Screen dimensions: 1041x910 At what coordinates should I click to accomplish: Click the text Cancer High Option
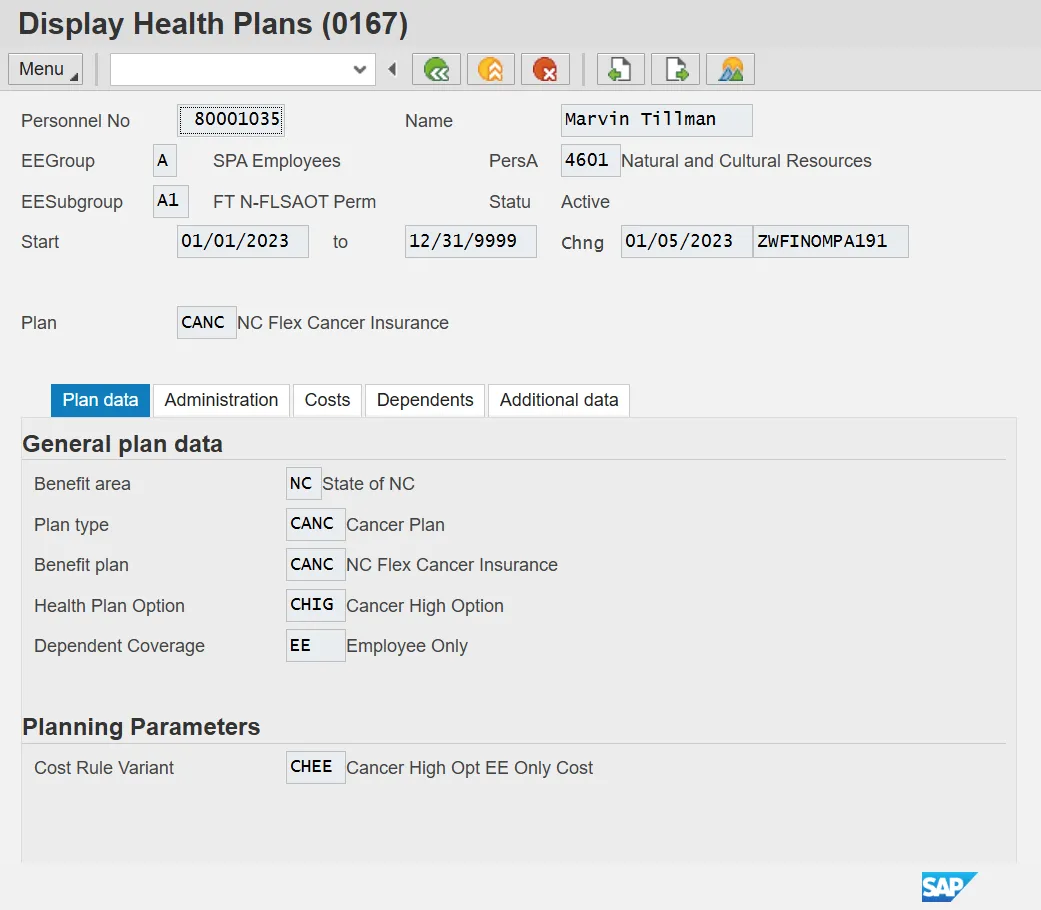[x=425, y=606]
